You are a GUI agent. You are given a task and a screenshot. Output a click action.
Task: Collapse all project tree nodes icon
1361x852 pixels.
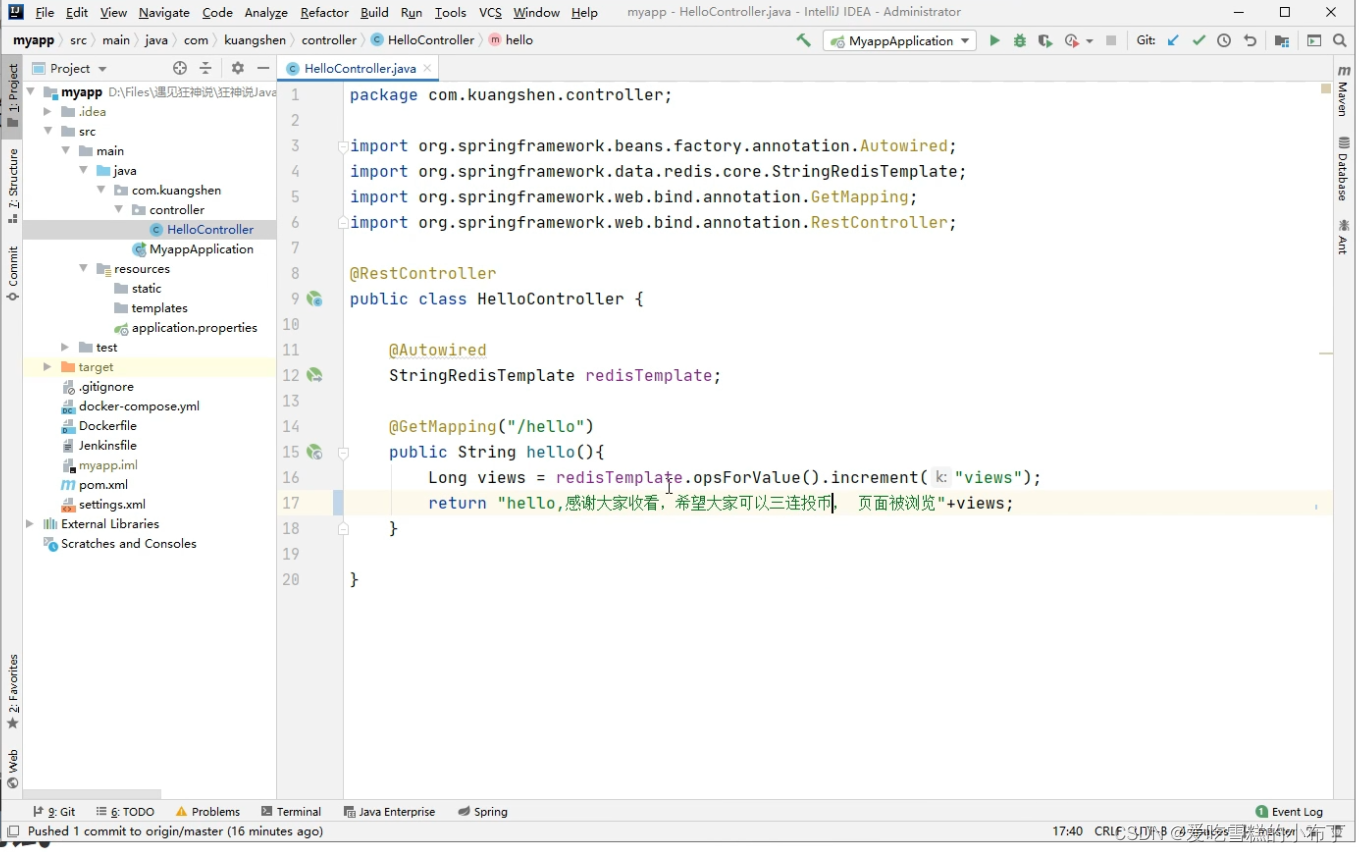tap(205, 68)
